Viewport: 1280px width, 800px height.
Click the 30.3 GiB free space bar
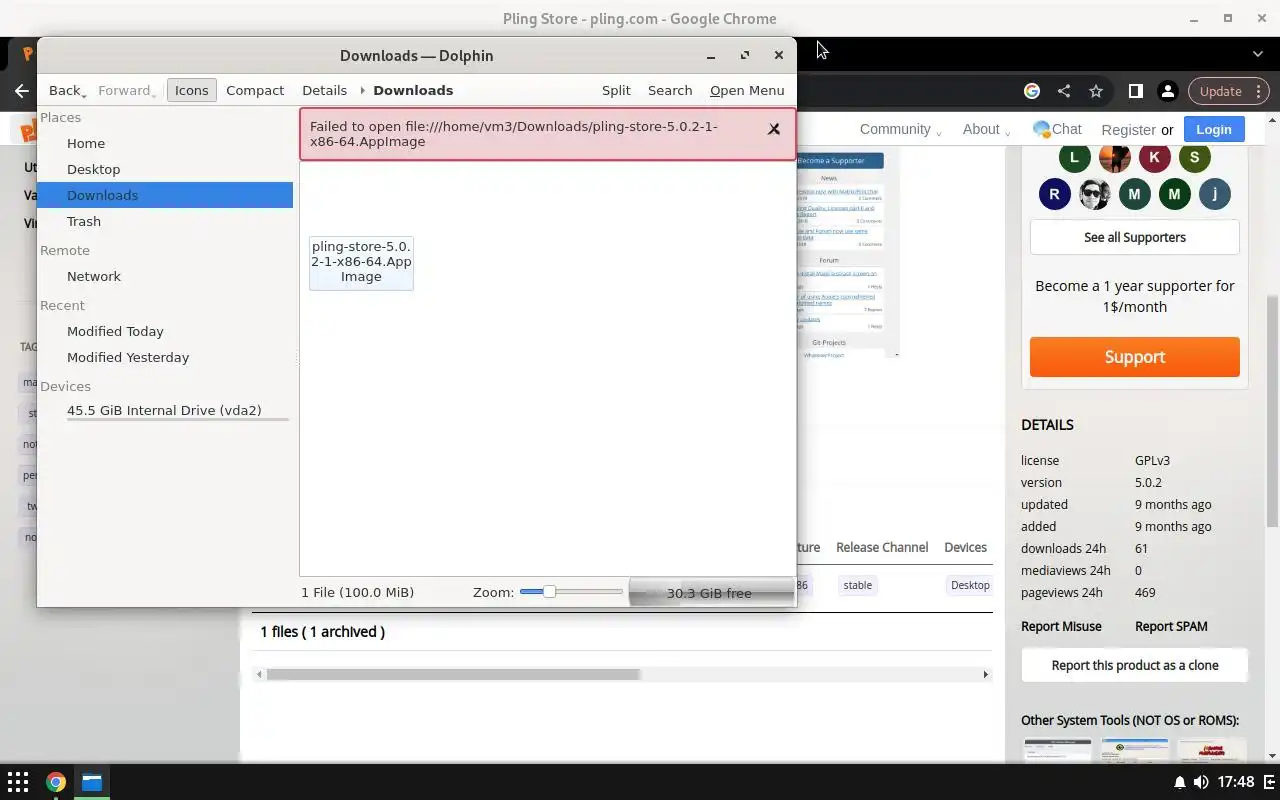[x=711, y=593]
